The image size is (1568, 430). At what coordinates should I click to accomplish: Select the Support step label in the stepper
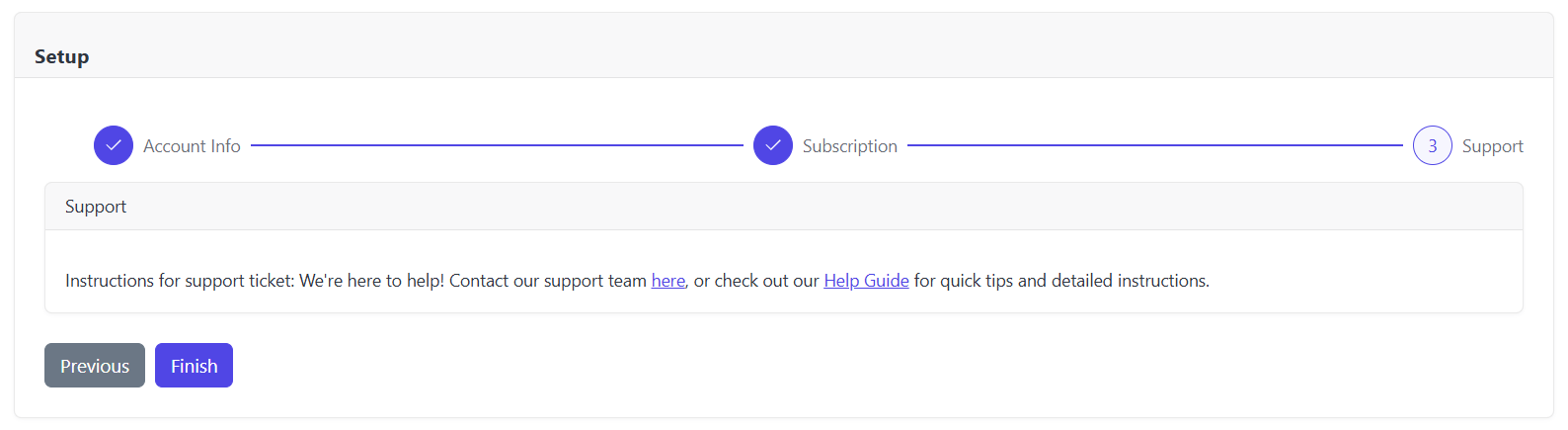(x=1492, y=146)
